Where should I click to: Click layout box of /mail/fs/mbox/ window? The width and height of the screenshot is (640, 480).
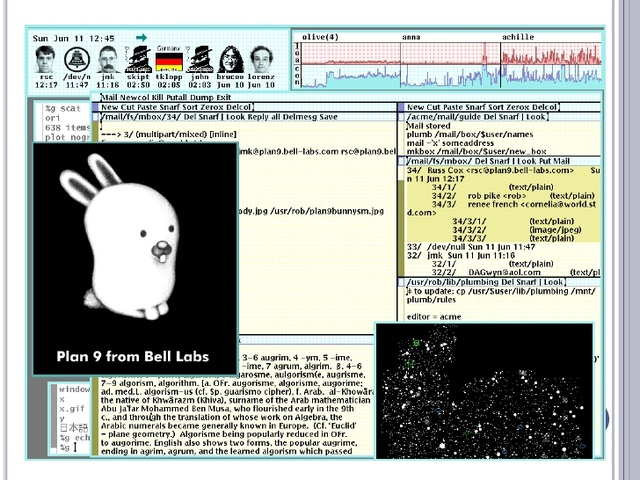click(x=402, y=161)
